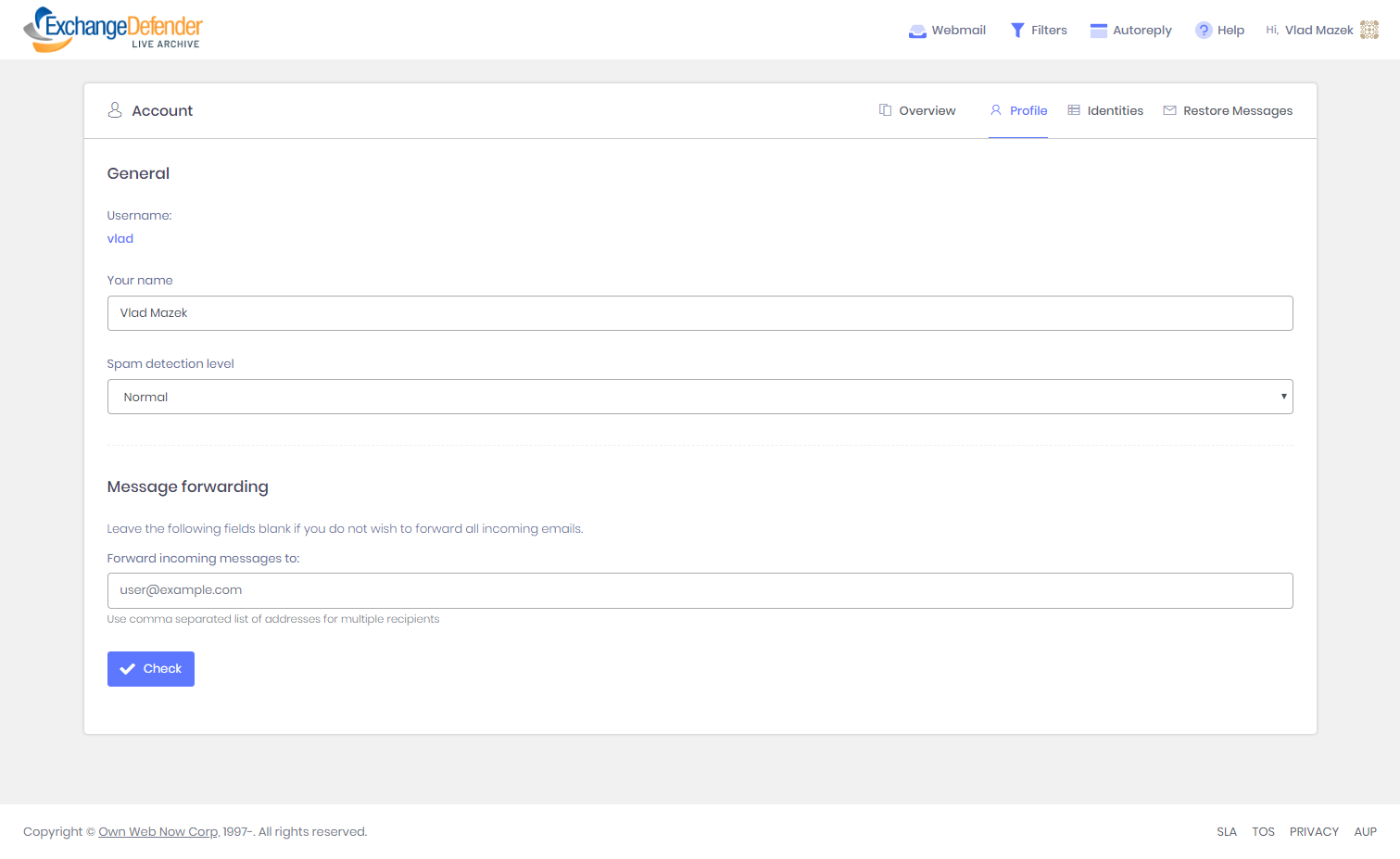Screen dimensions: 1400x859
Task: Open the user avatar next to Vlad Mazek
Action: coord(1368,30)
